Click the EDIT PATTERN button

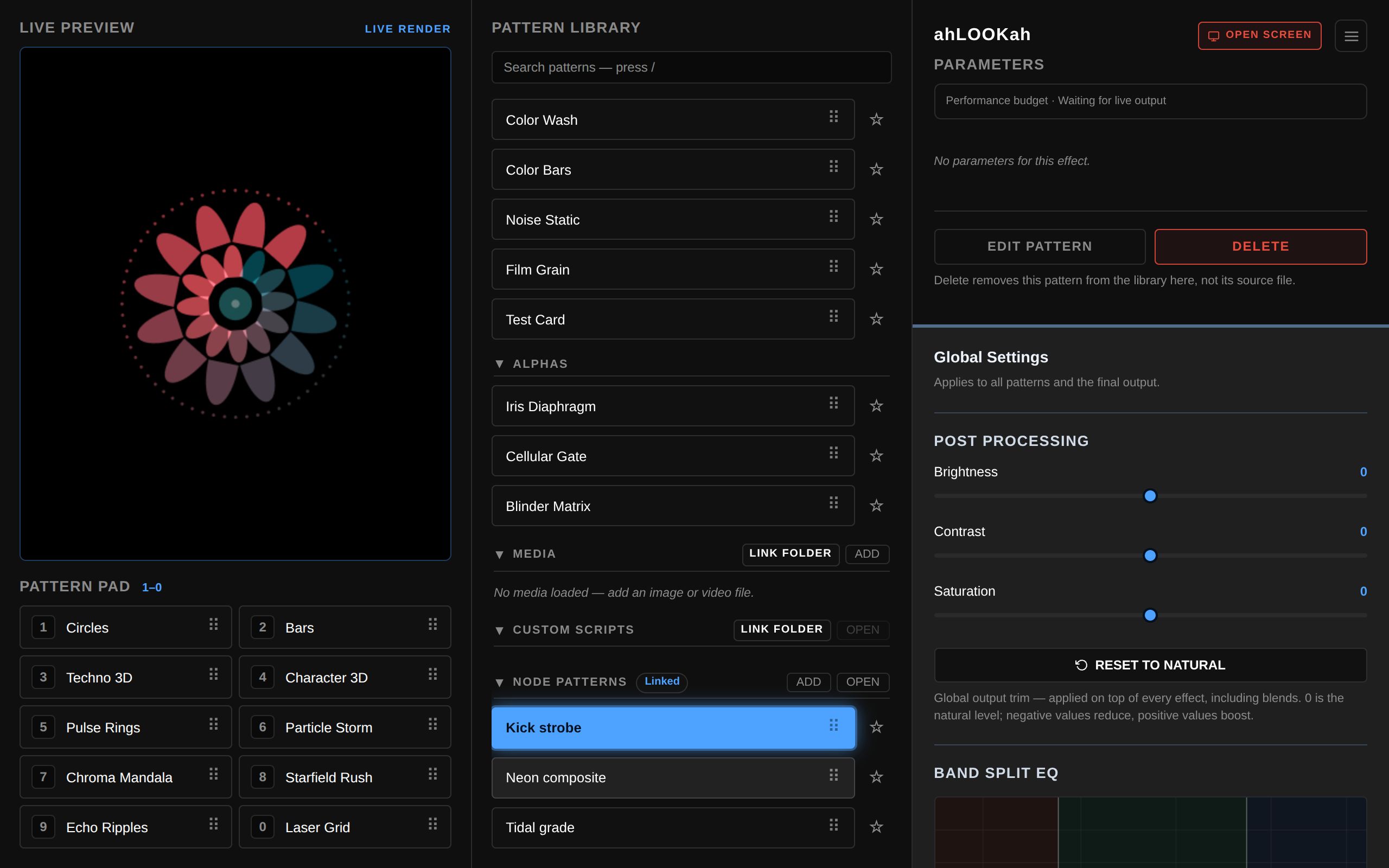(1040, 247)
